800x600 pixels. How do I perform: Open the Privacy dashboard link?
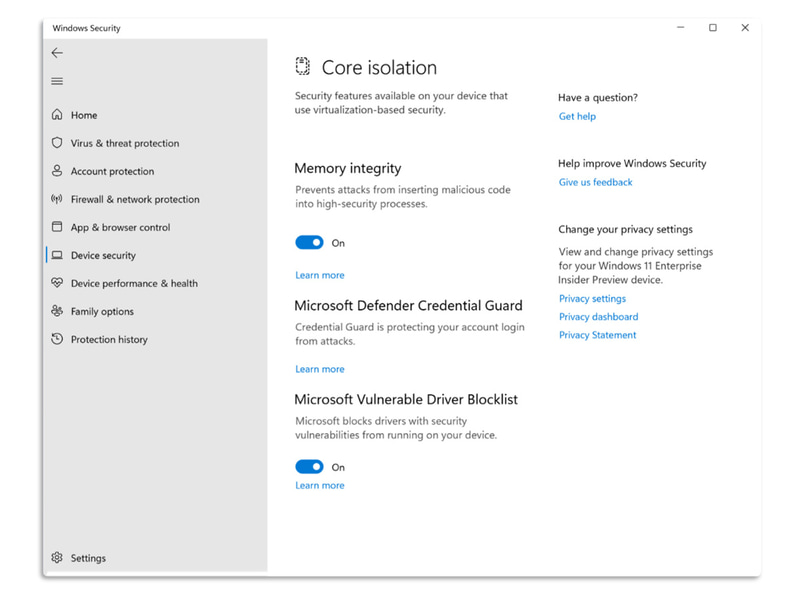tap(598, 317)
